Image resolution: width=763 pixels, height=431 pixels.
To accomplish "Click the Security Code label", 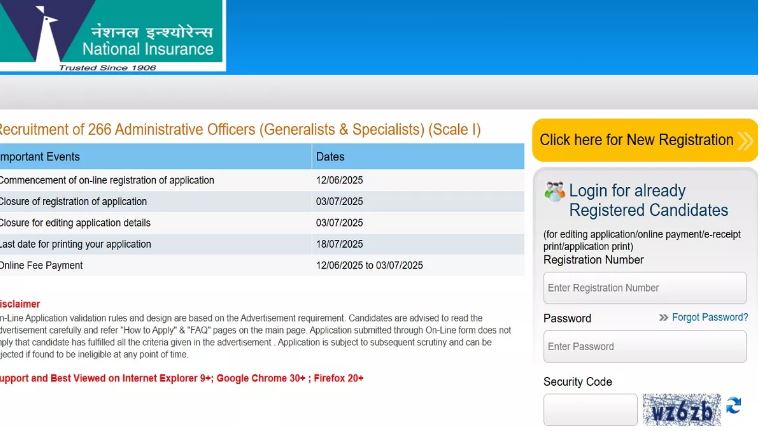I will click(578, 382).
